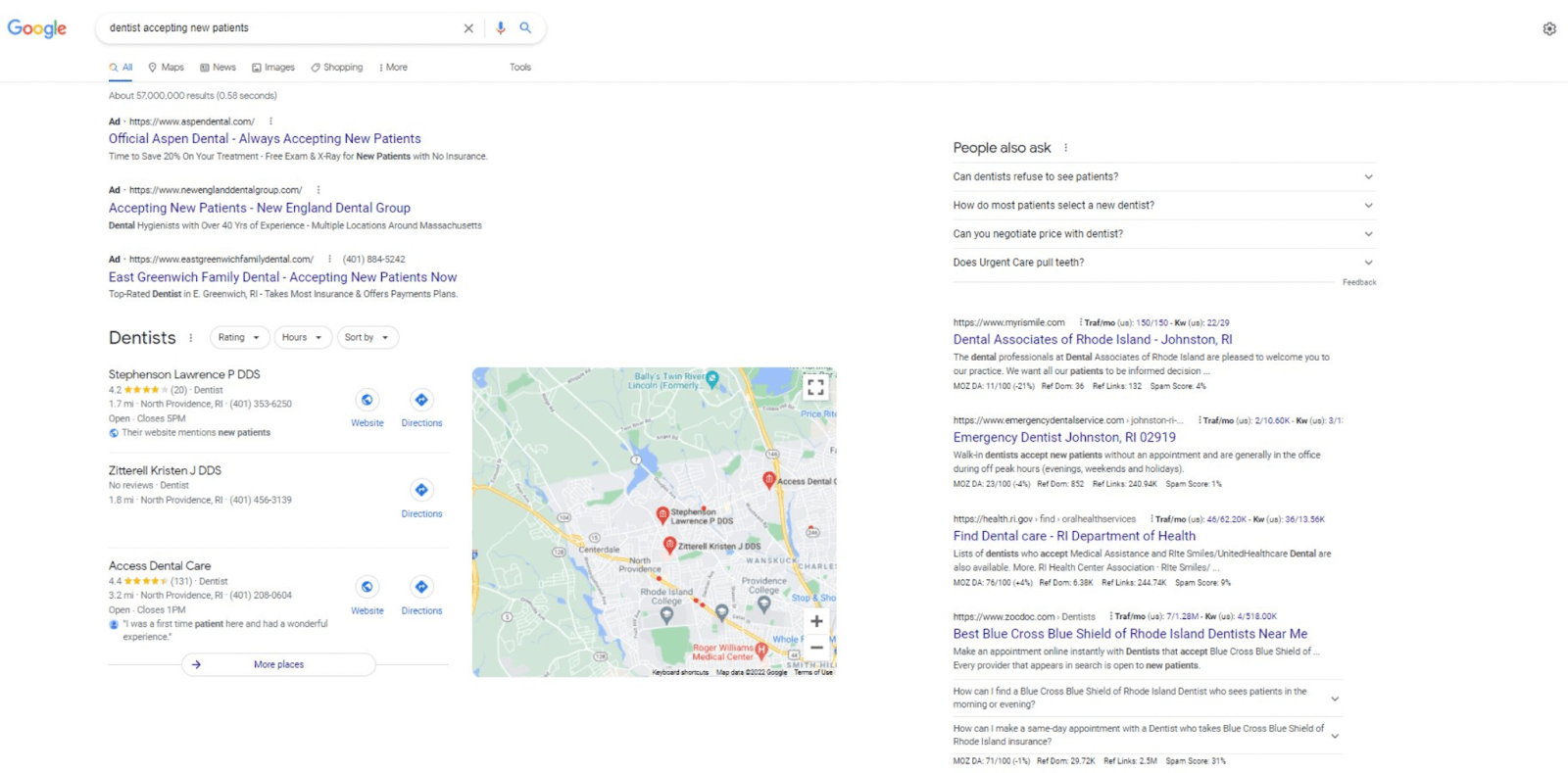This screenshot has height=773, width=1568.
Task: Open search Tools
Action: pos(520,68)
